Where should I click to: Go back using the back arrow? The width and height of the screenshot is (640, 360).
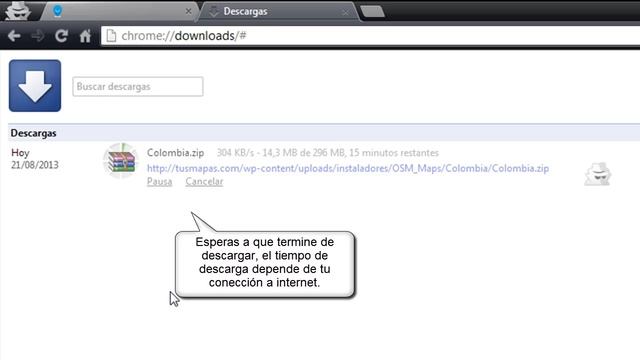14,36
